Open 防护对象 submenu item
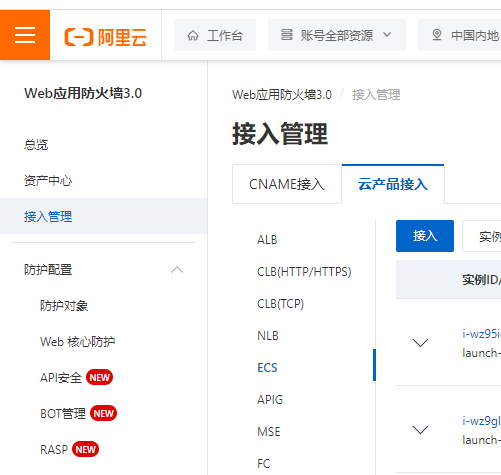501x475 pixels. 64,306
